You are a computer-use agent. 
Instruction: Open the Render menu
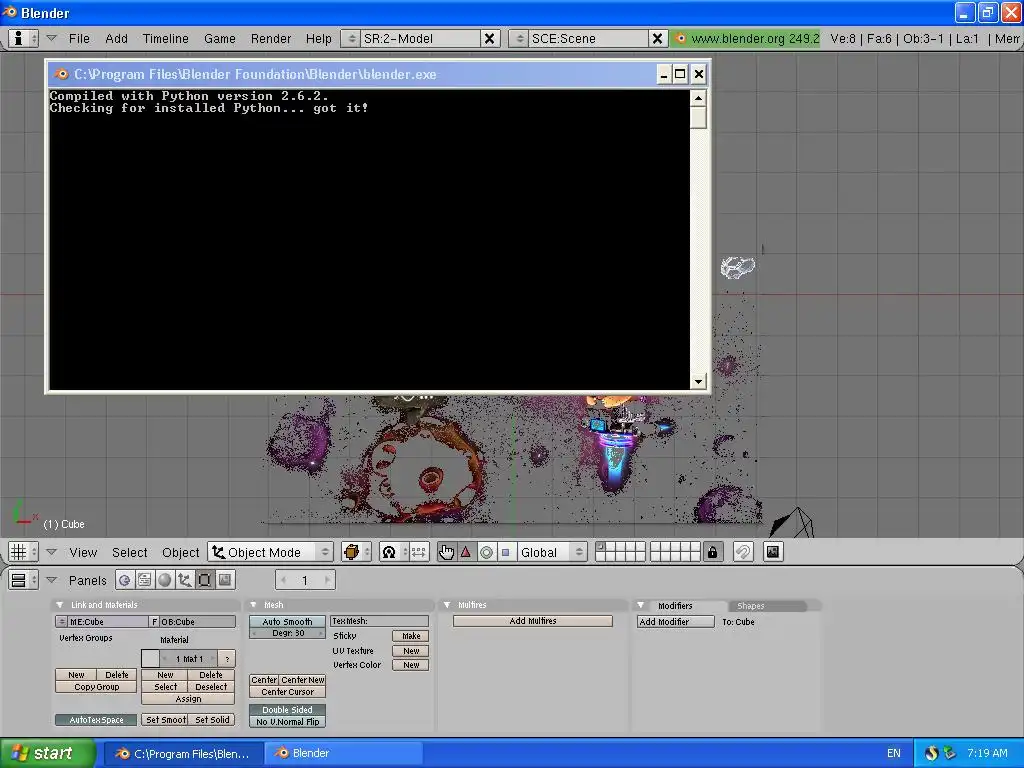pos(270,39)
